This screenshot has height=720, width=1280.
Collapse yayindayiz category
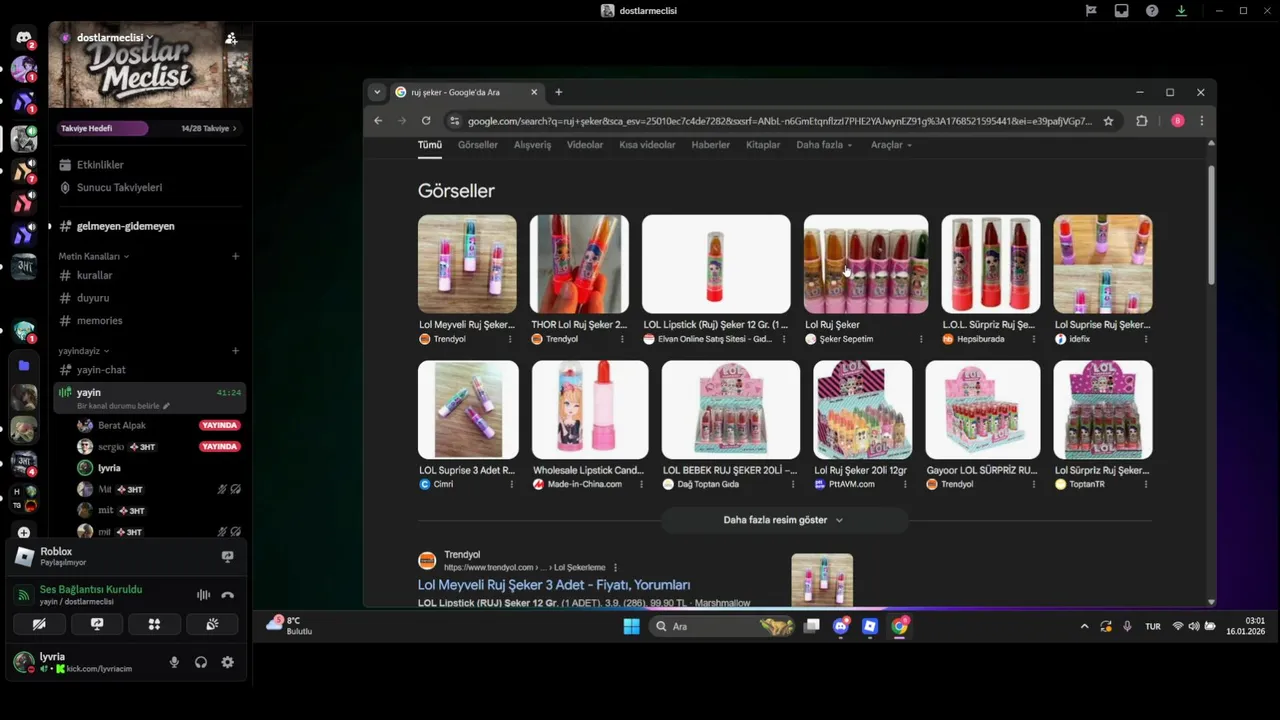[83, 351]
